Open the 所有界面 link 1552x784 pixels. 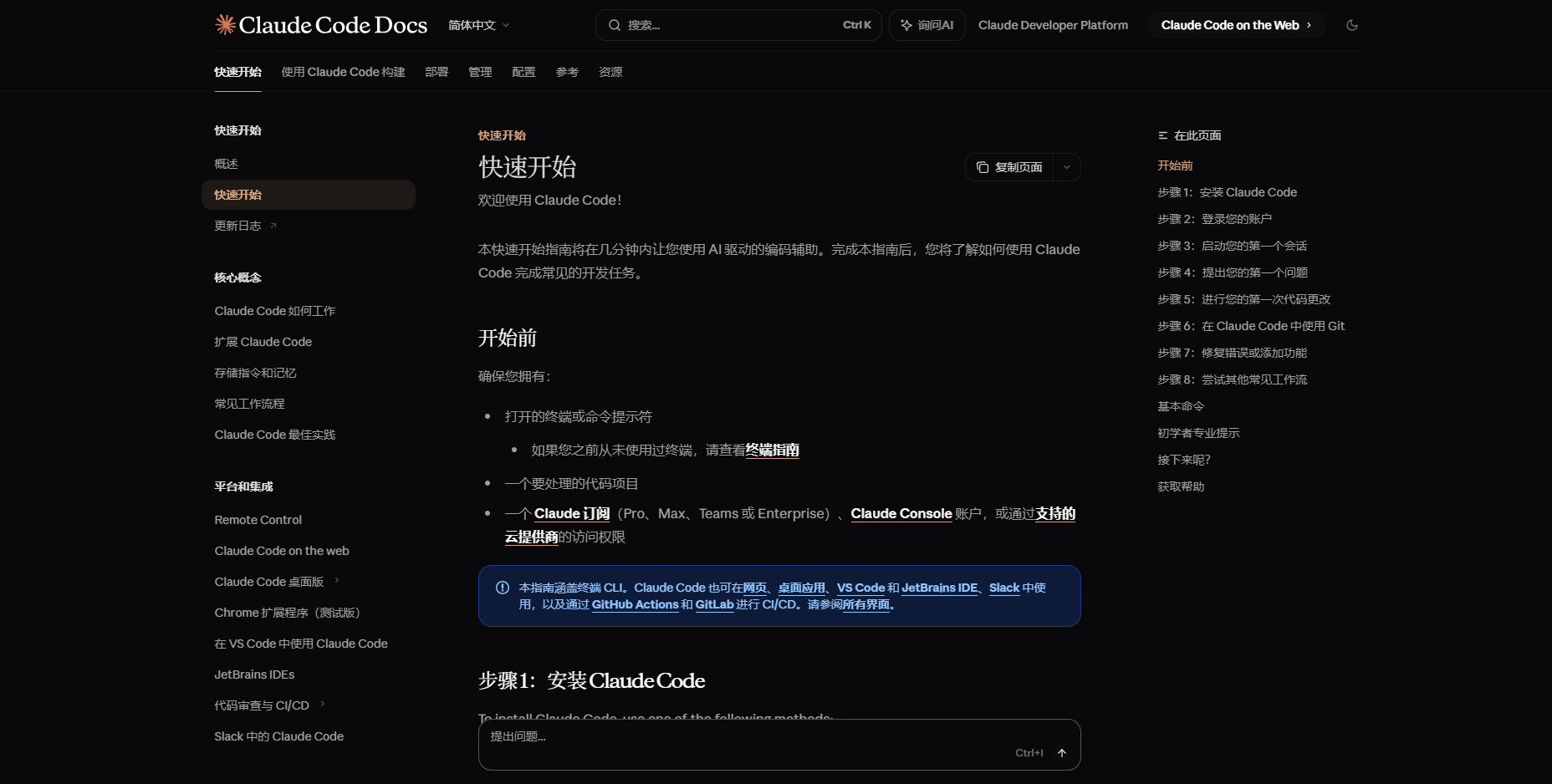click(866, 604)
